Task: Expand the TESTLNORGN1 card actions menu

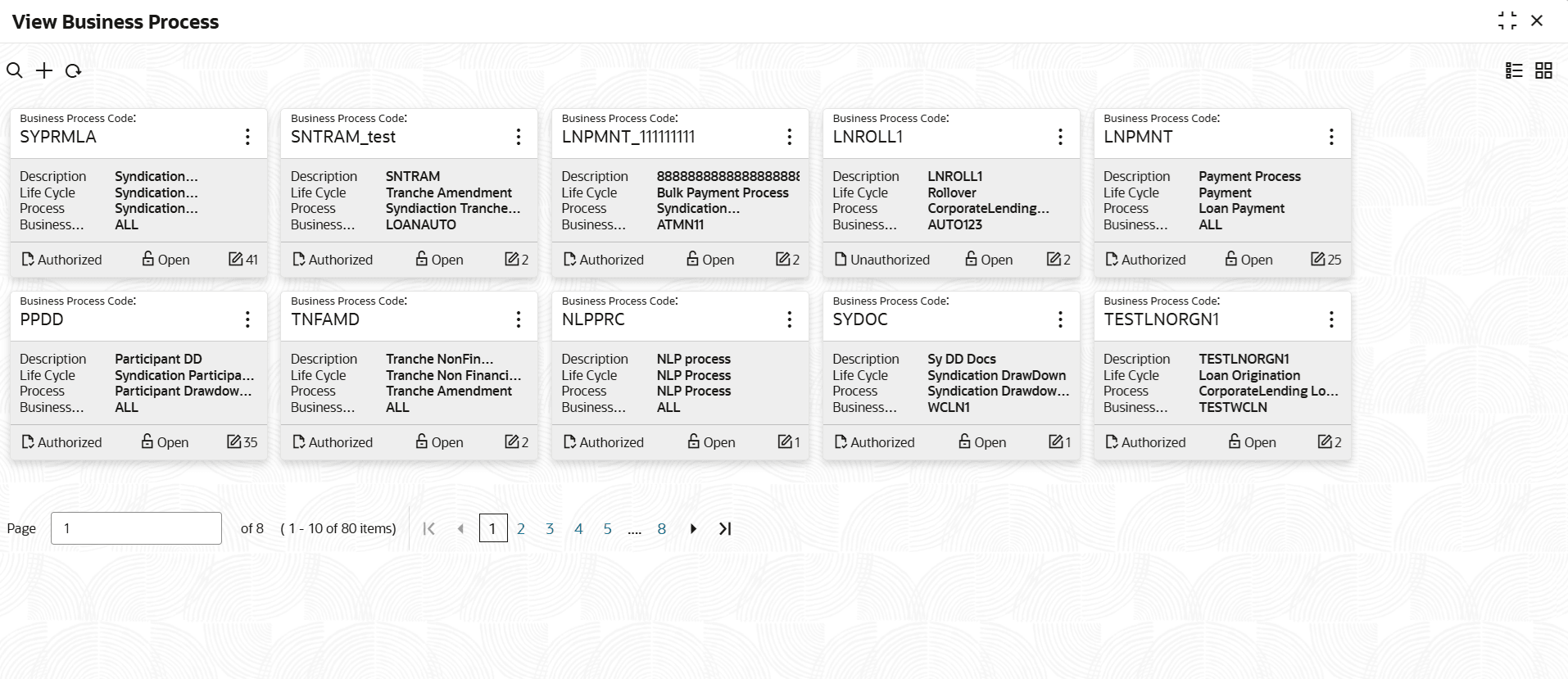Action: [1331, 319]
